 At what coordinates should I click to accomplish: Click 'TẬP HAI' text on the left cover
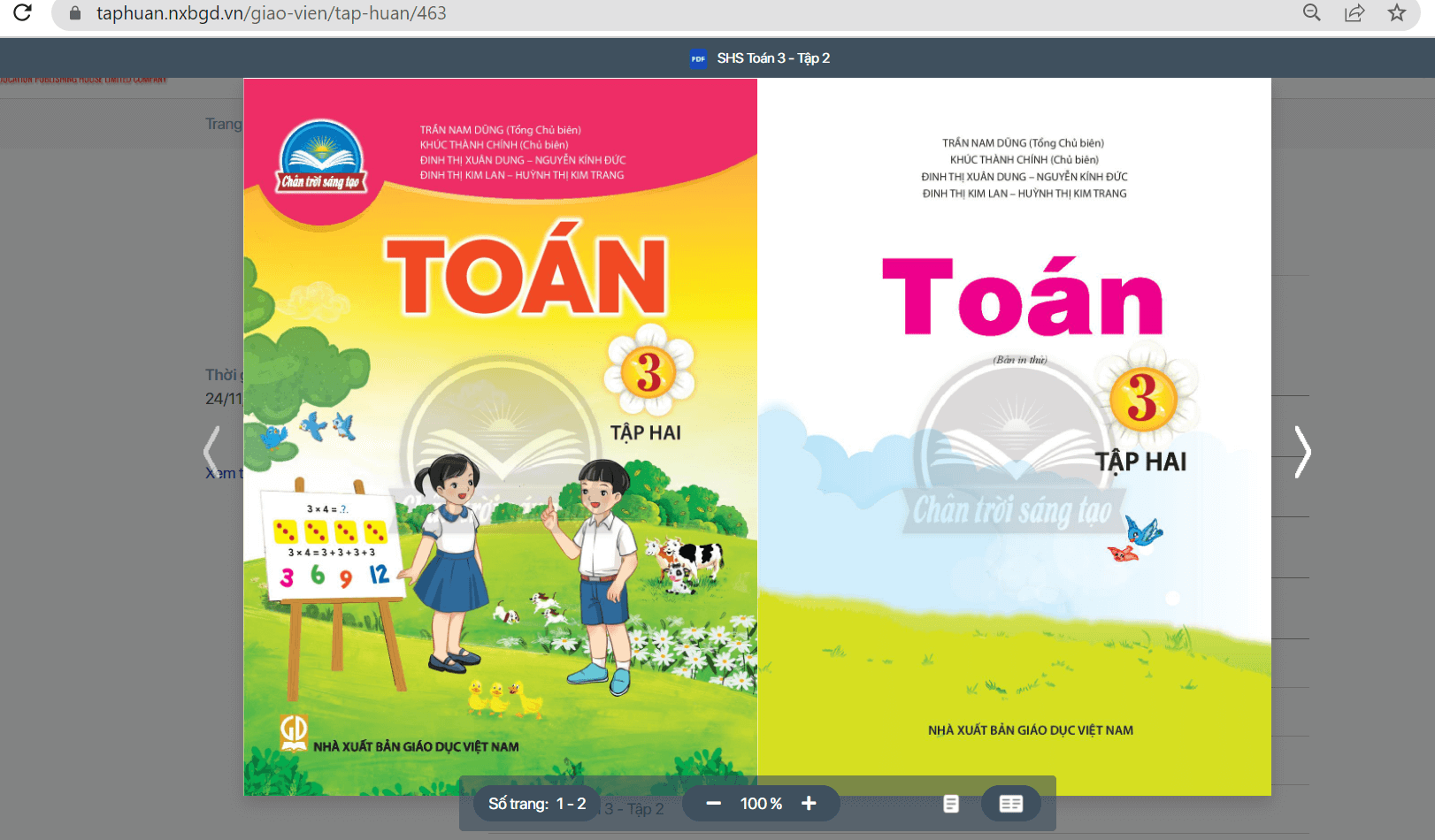(646, 432)
